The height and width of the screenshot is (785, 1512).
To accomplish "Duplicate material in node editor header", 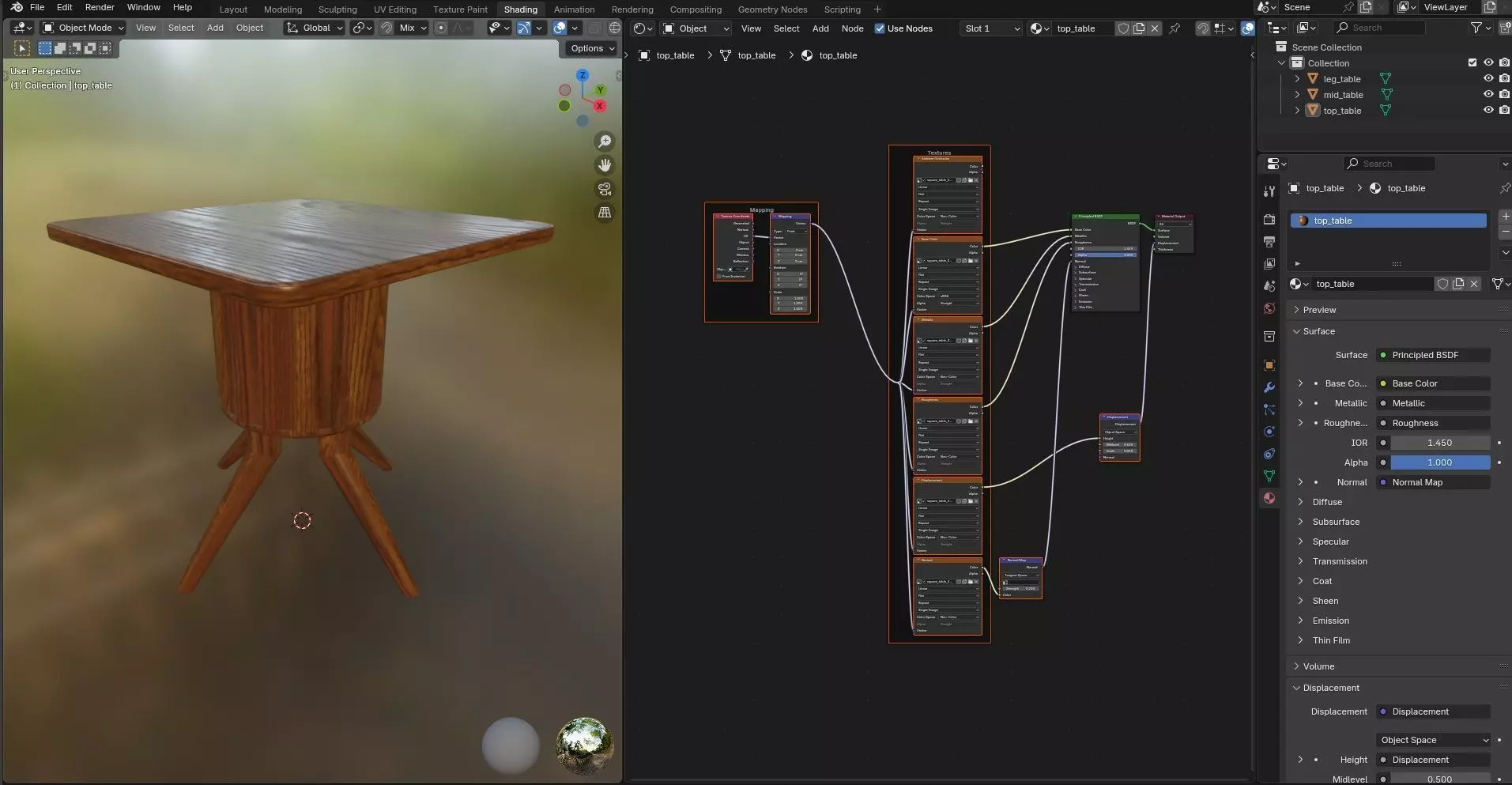I will pyautogui.click(x=1139, y=28).
